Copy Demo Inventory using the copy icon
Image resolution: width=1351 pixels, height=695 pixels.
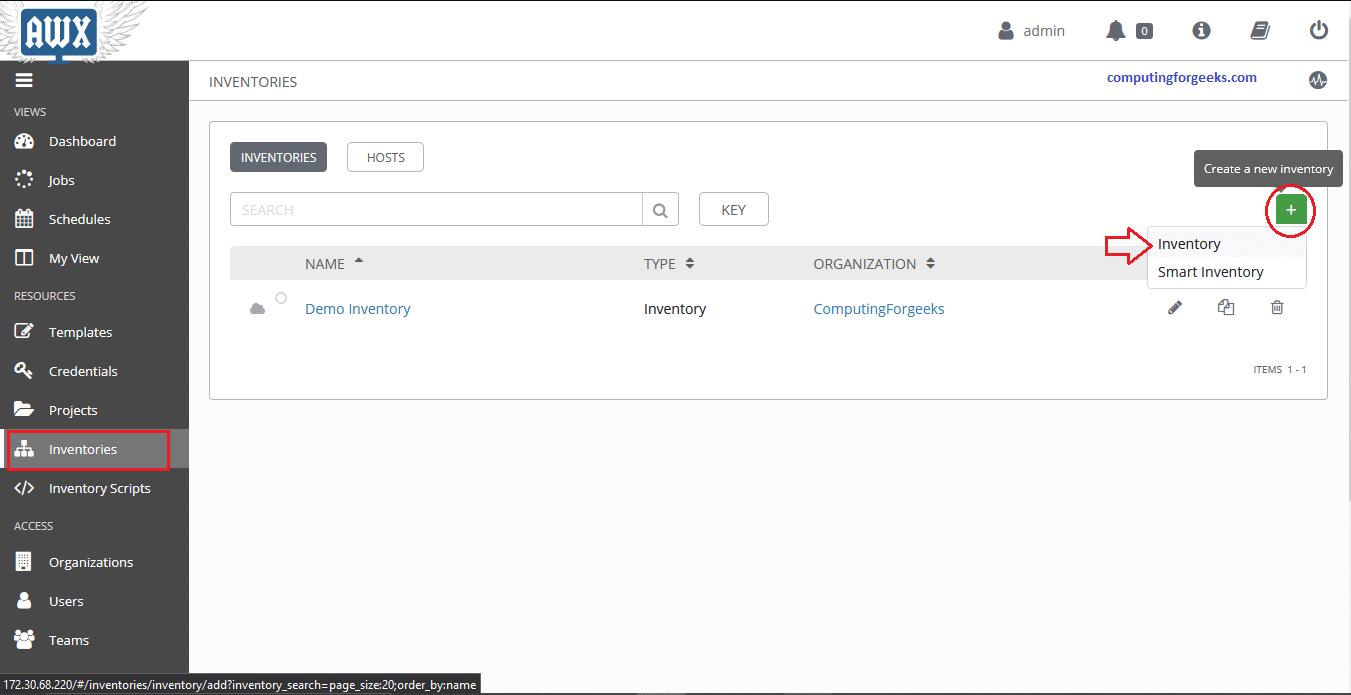click(x=1226, y=307)
